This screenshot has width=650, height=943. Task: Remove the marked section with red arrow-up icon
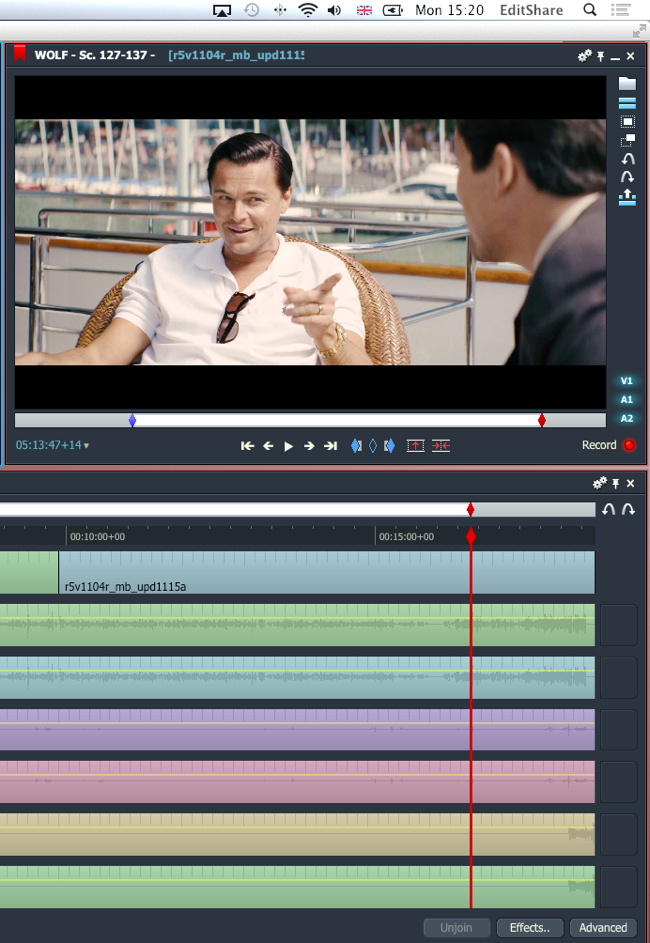[415, 446]
